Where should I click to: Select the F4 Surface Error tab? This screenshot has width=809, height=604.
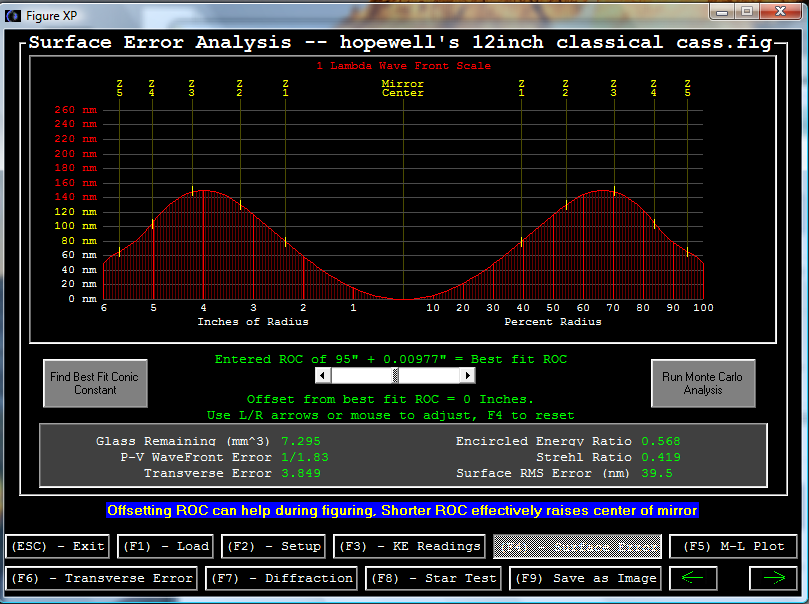577,546
